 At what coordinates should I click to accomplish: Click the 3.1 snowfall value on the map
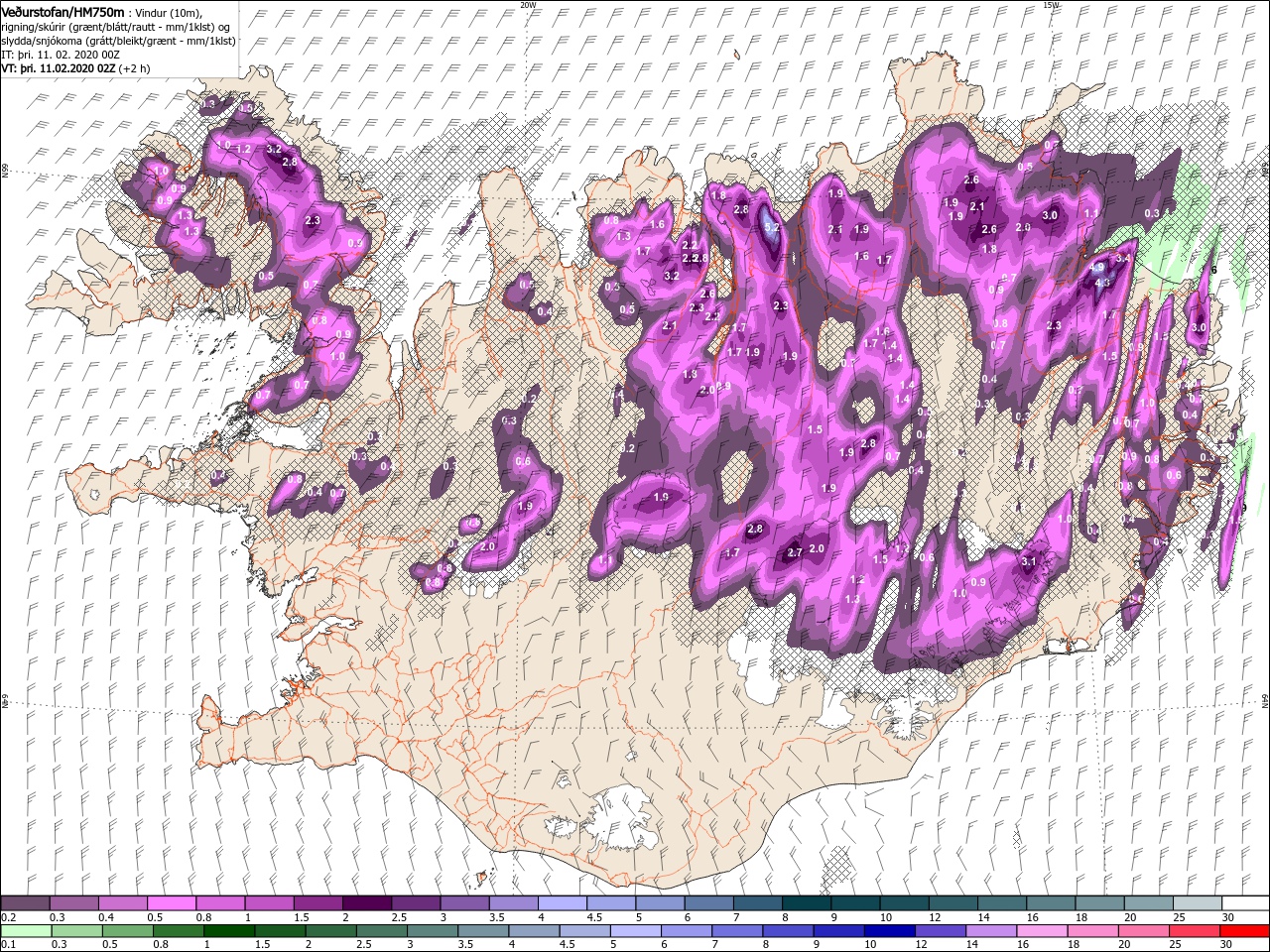click(1028, 562)
